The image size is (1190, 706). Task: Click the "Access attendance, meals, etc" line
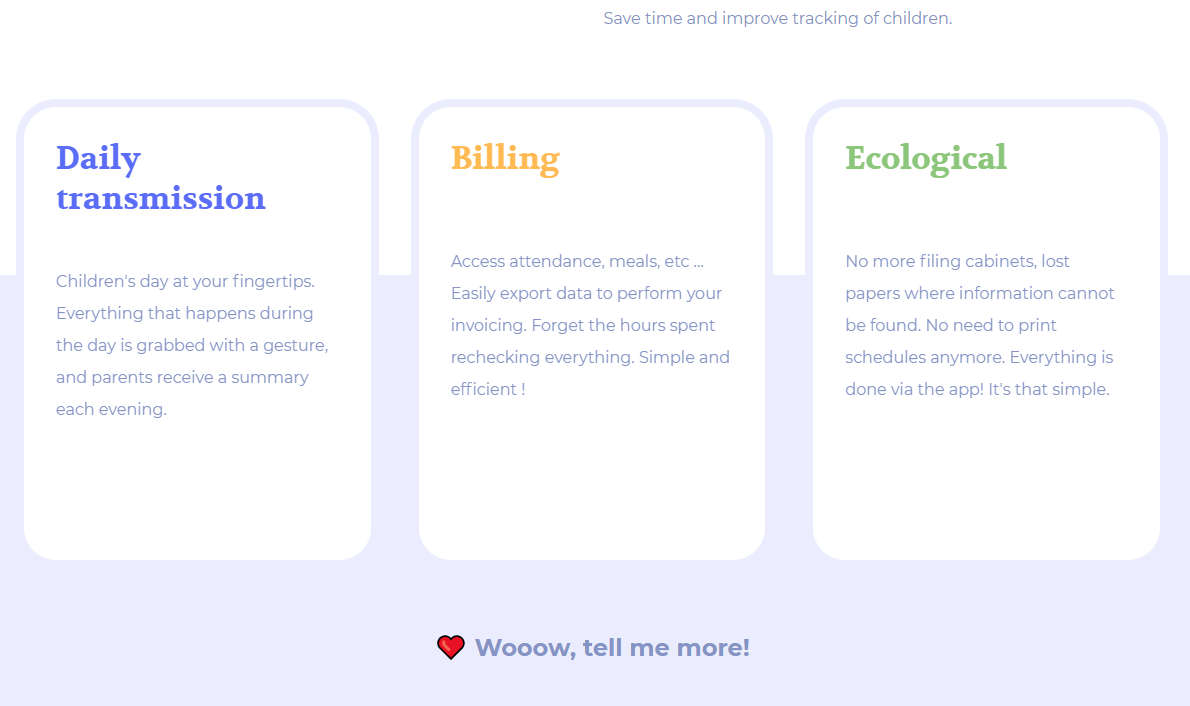pos(578,262)
